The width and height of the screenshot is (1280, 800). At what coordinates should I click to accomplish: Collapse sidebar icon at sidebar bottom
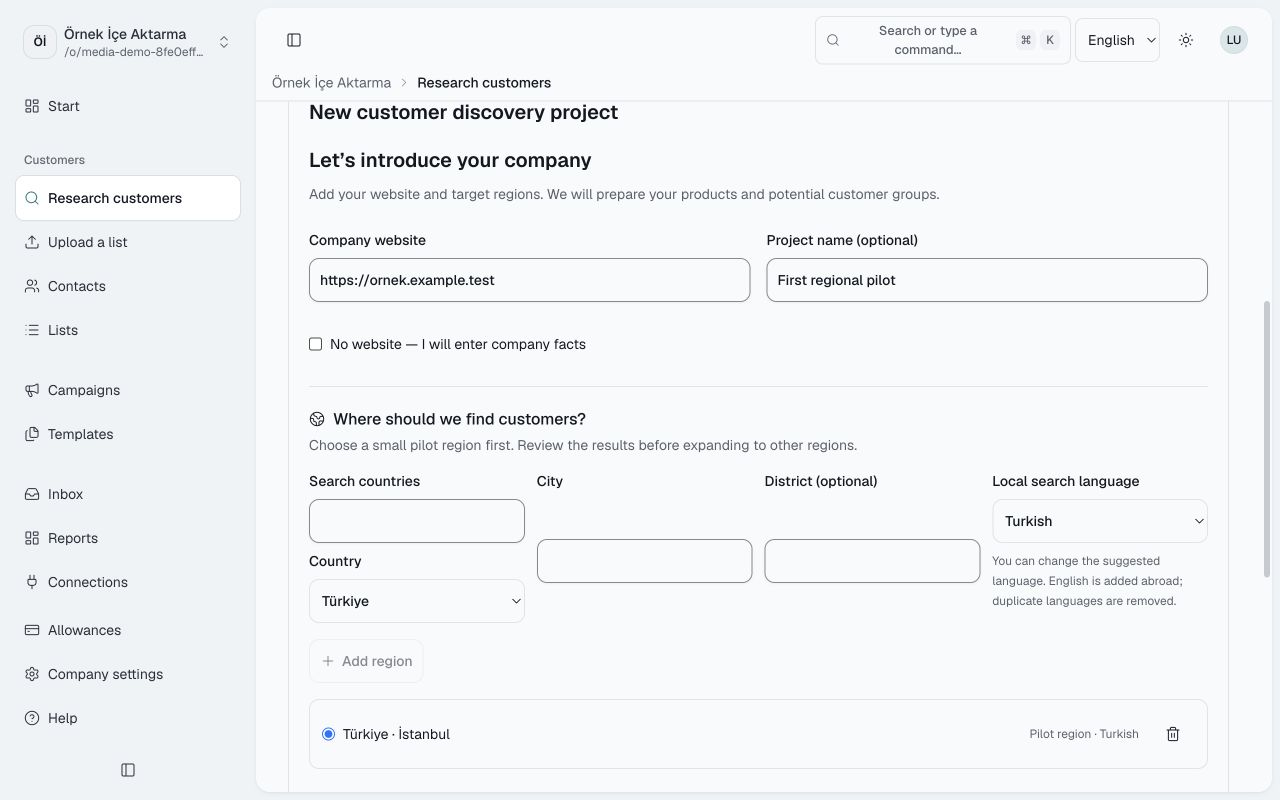[x=128, y=770]
